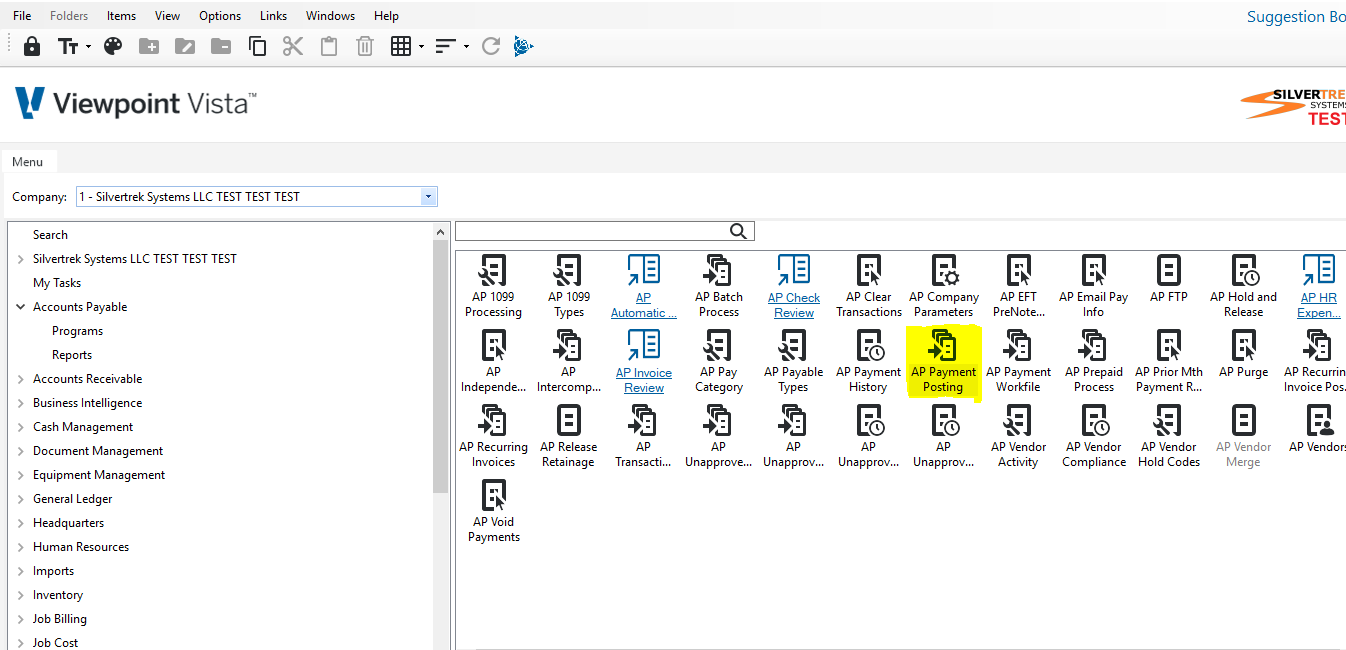Open AP Email Pay Info program
The height and width of the screenshot is (650, 1346).
point(1094,286)
